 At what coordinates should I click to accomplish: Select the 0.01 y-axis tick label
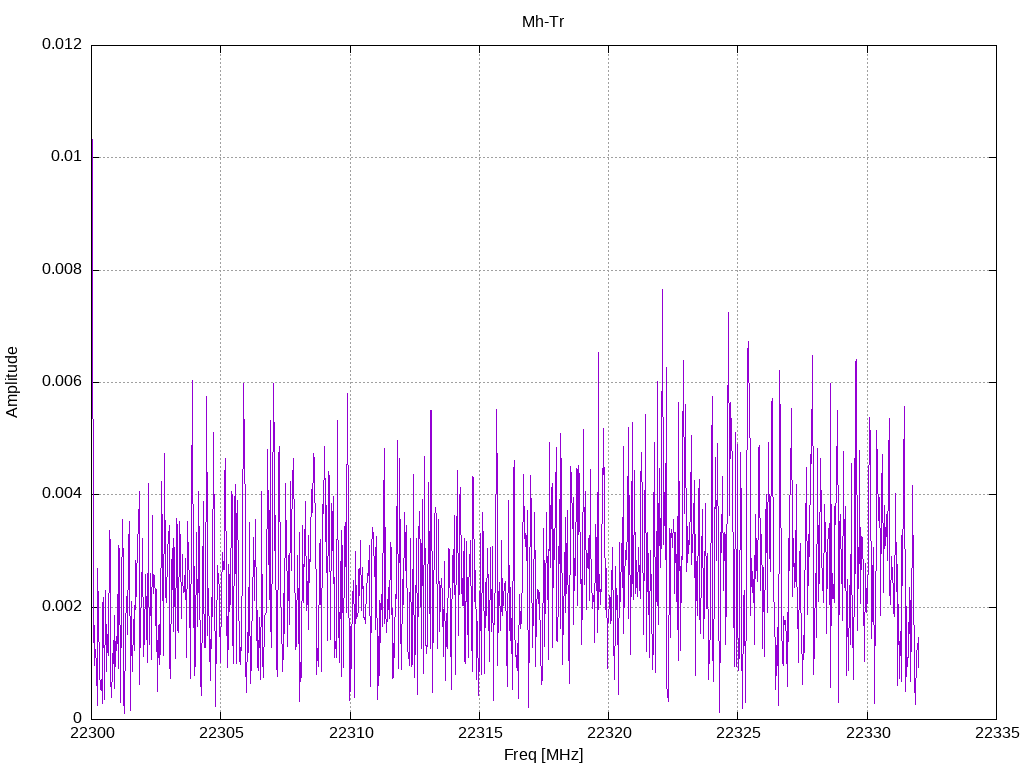[x=65, y=157]
